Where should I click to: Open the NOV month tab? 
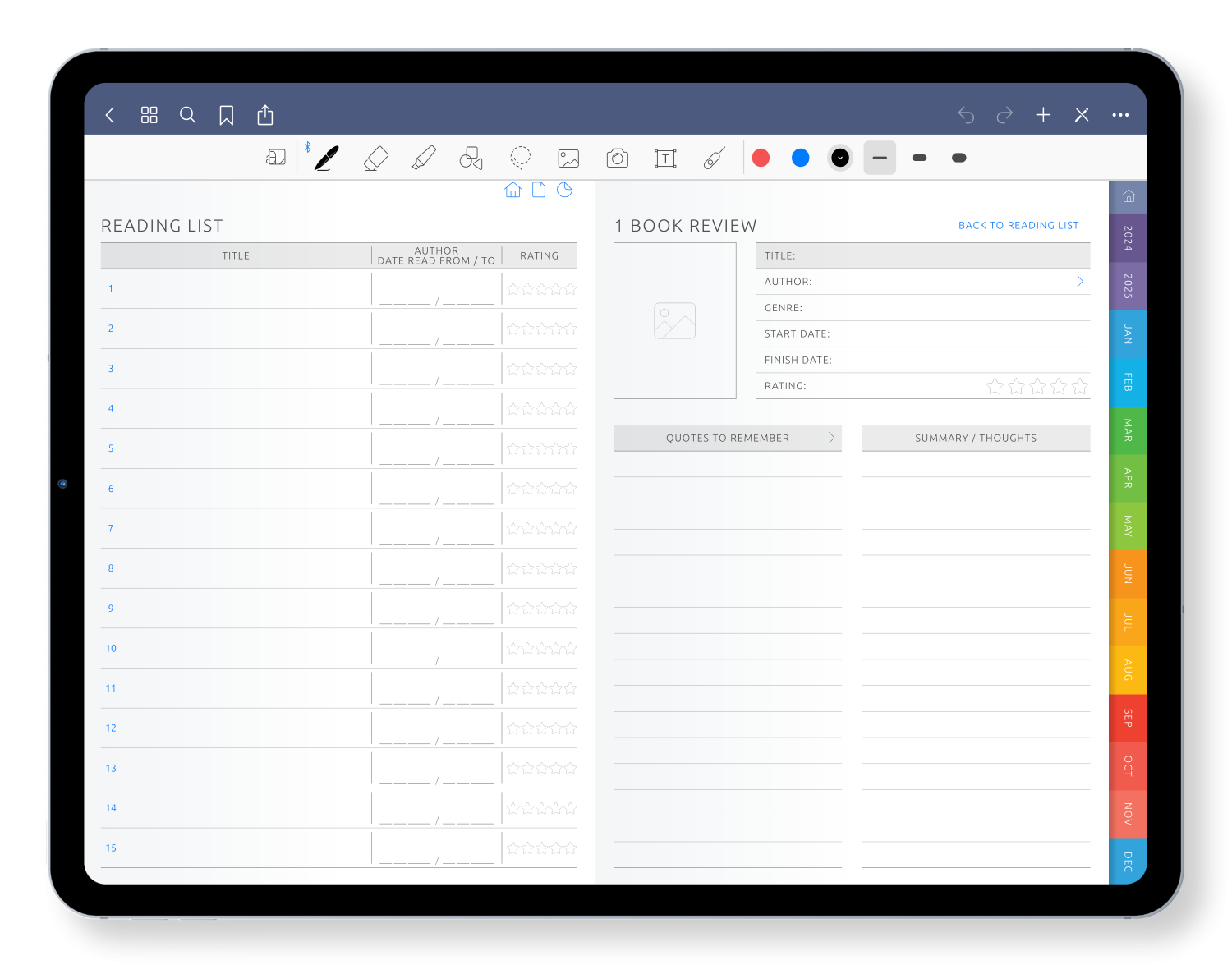pos(1129,814)
